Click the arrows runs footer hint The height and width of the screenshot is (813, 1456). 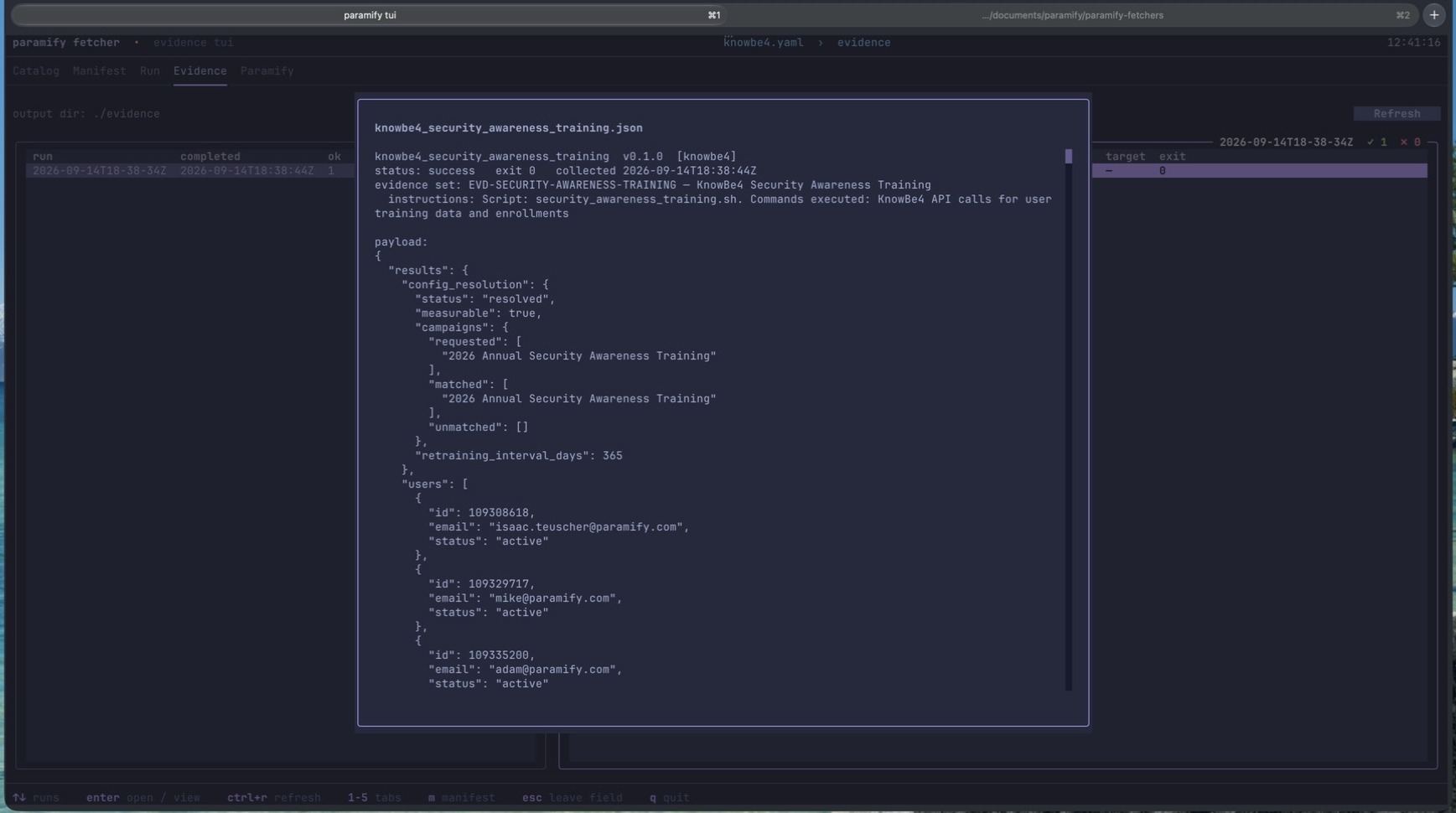(x=36, y=798)
